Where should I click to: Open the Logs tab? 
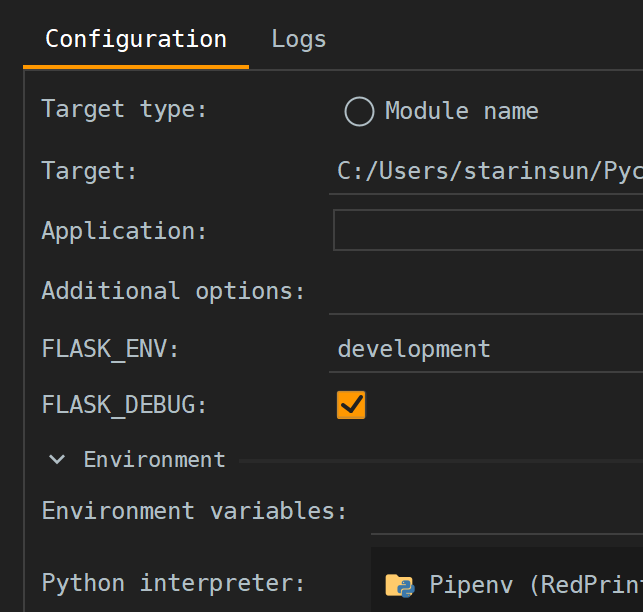(298, 40)
